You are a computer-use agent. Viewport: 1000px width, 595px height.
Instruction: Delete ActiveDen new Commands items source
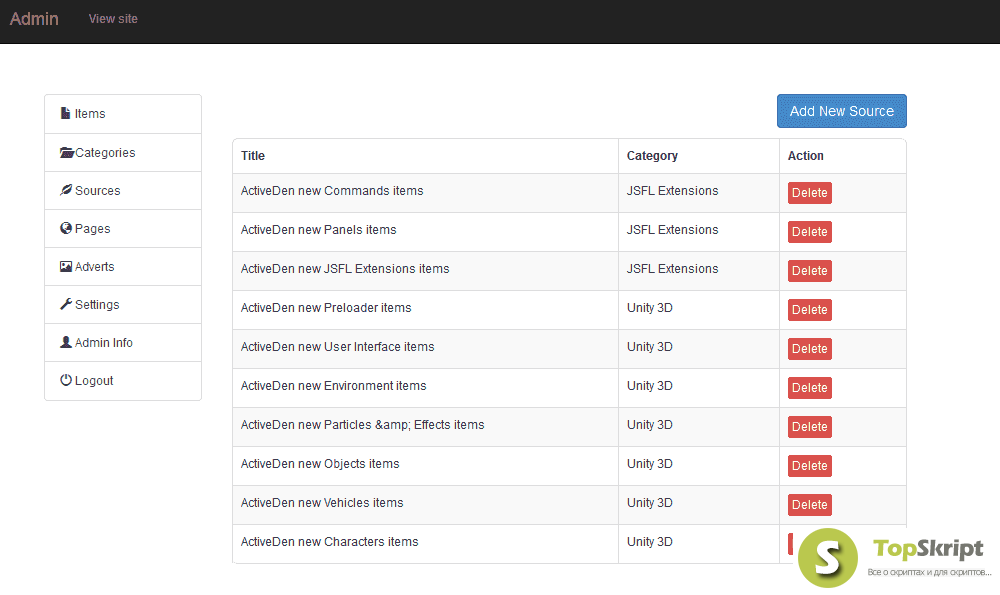click(x=809, y=193)
